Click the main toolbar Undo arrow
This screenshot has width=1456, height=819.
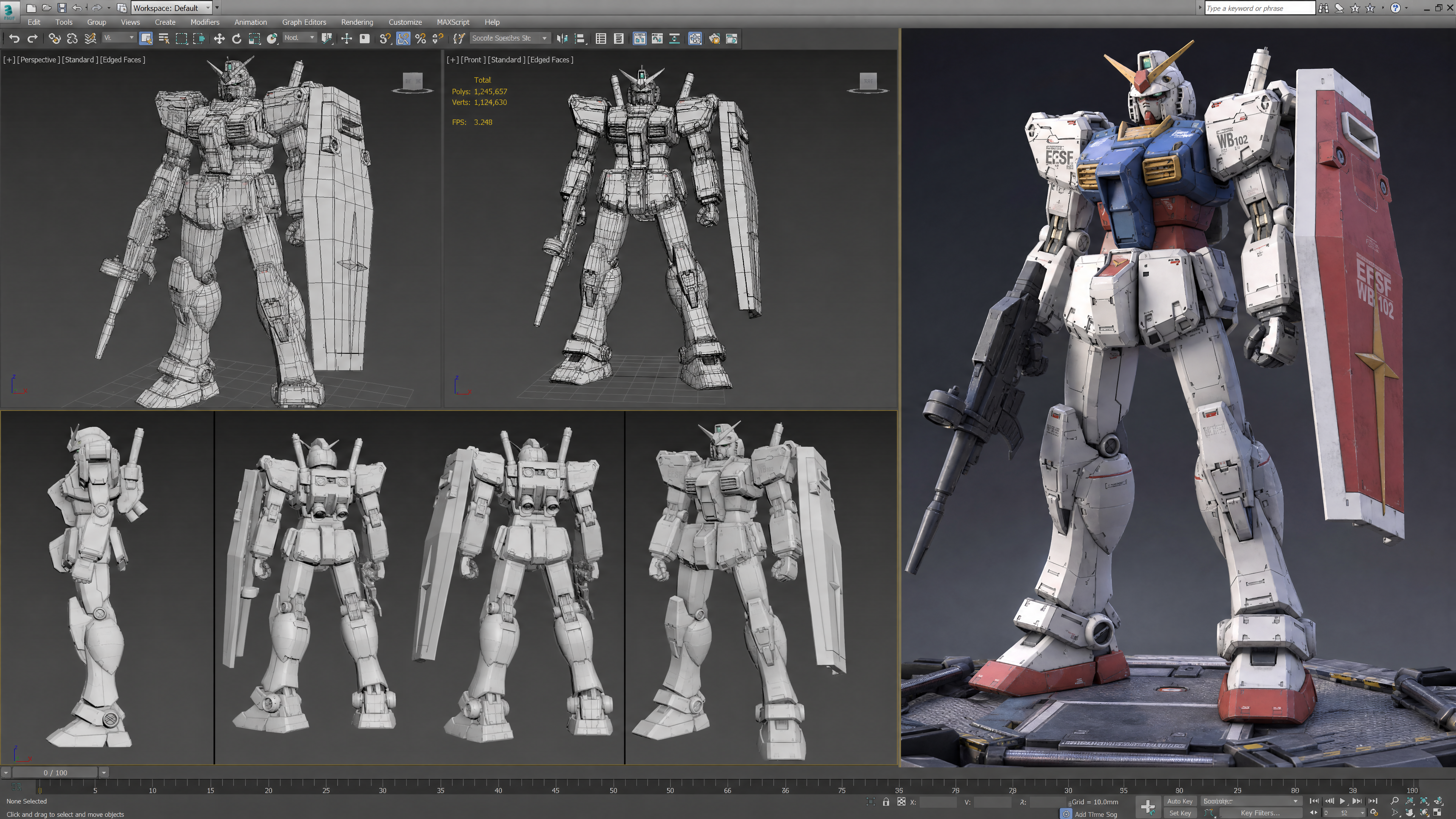coord(14,38)
